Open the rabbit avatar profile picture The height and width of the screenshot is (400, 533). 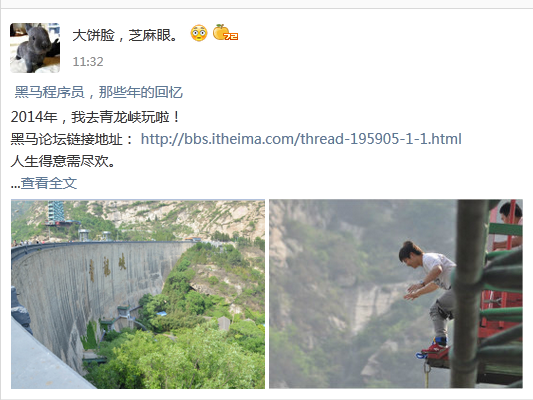[35, 48]
